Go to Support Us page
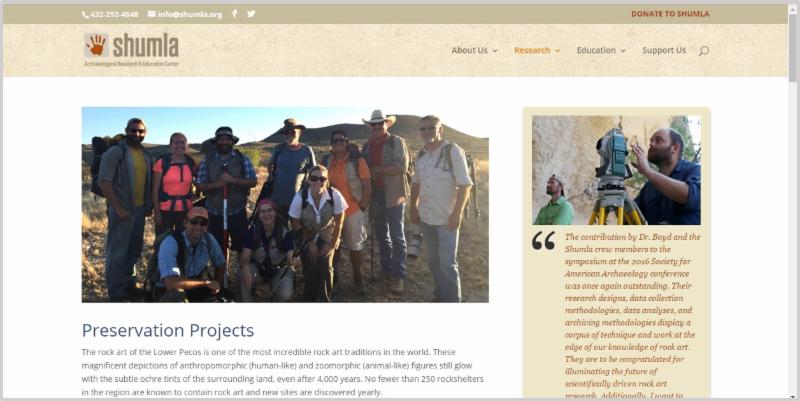 [x=664, y=50]
